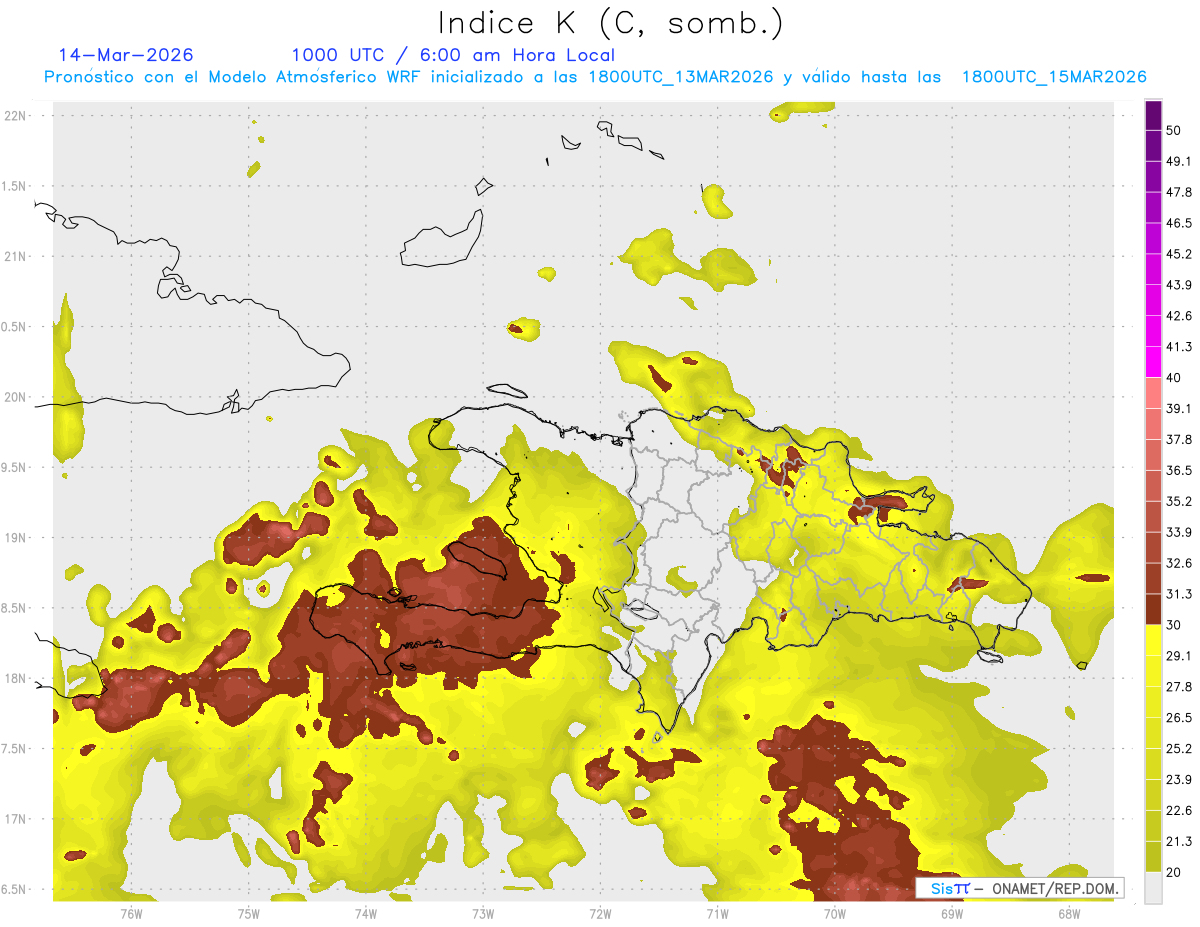Pick the dark brown swatch between 31.3 and 30

(1153, 609)
